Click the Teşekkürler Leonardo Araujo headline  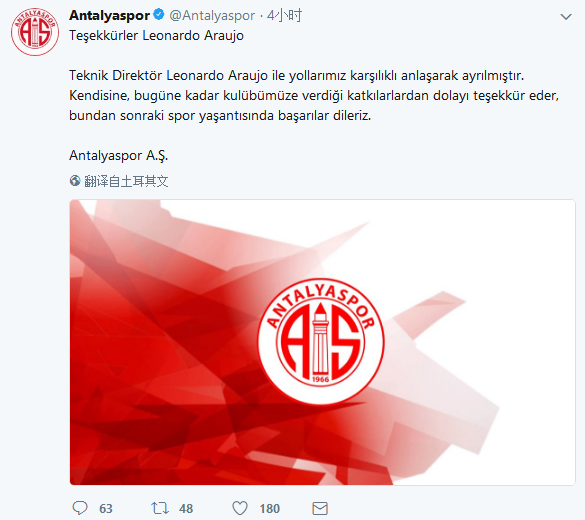coord(156,35)
